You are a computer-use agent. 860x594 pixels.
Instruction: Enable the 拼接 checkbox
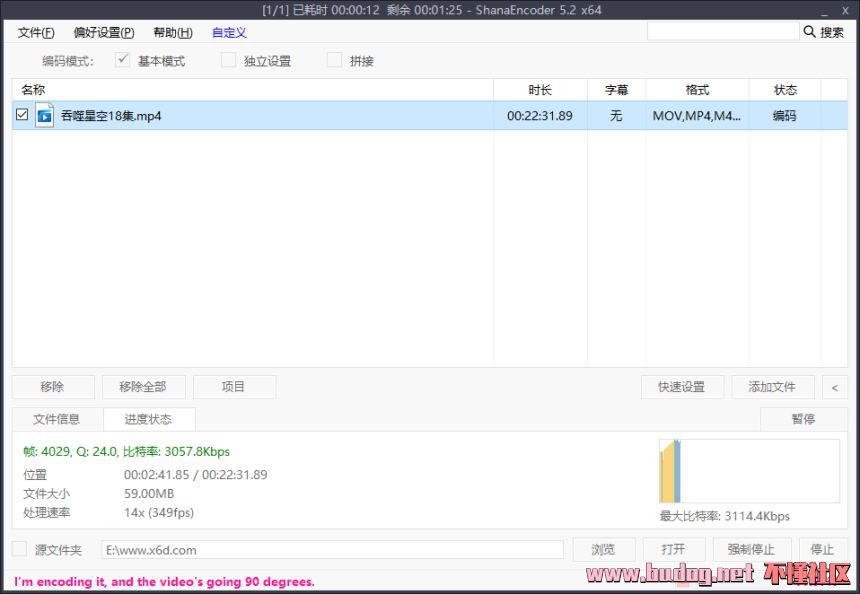point(335,60)
